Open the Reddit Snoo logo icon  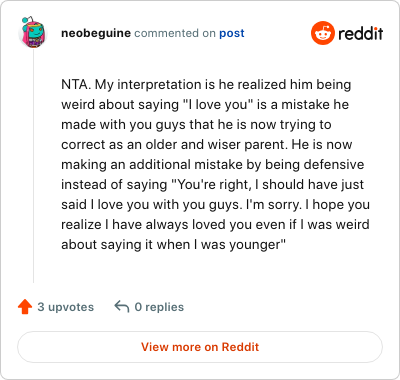point(322,33)
